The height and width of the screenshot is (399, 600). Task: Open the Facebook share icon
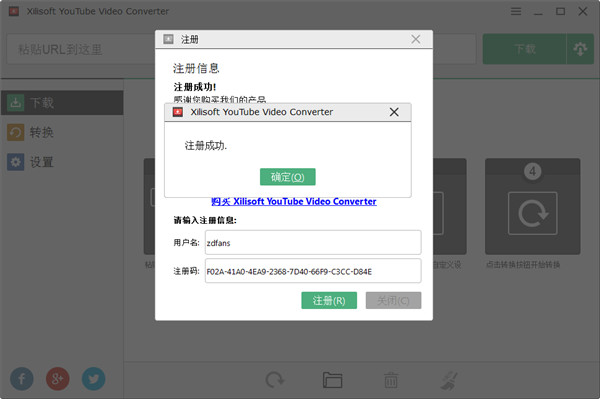point(21,379)
